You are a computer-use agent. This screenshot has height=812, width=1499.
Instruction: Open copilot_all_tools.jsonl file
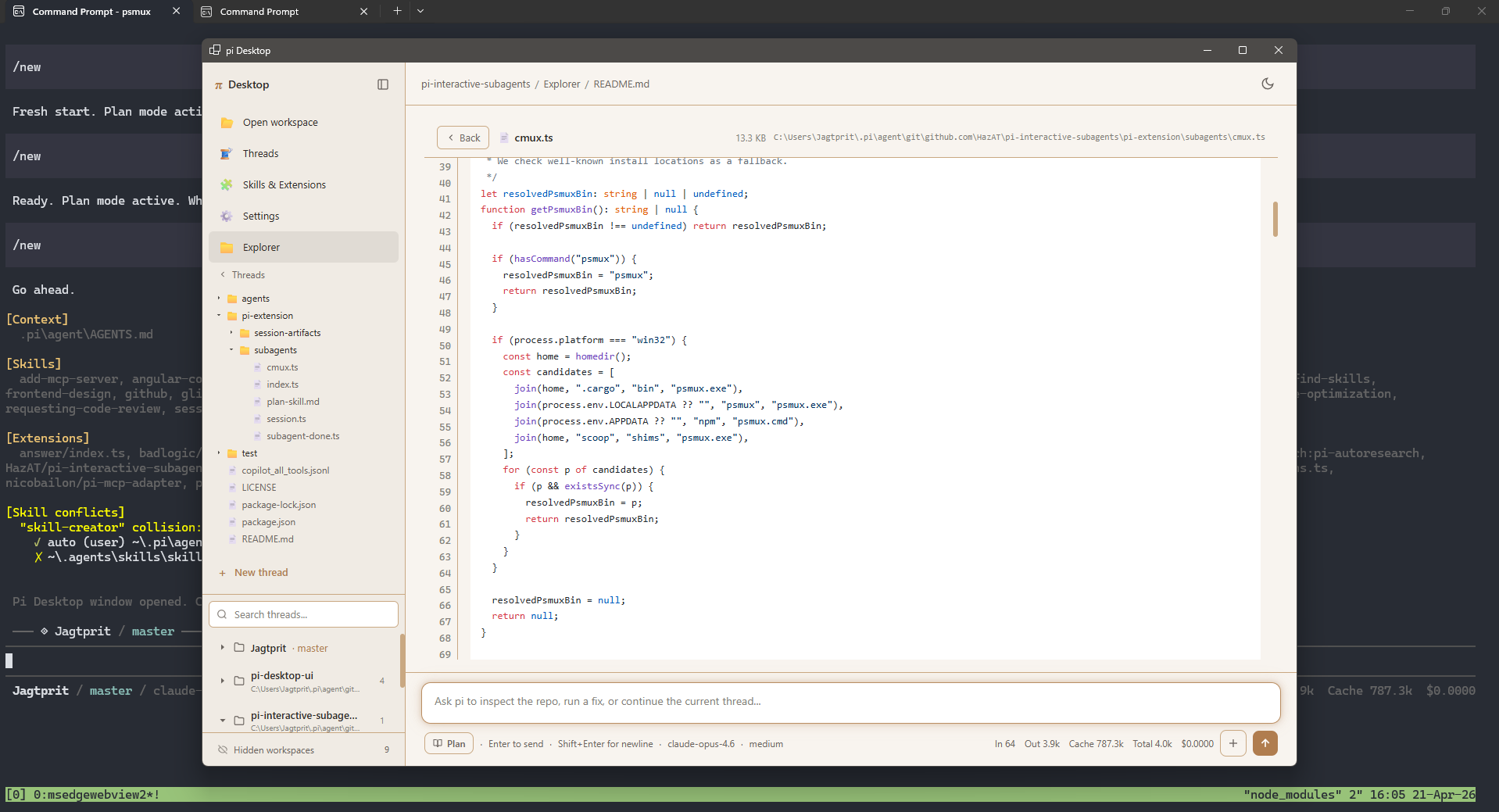(285, 470)
